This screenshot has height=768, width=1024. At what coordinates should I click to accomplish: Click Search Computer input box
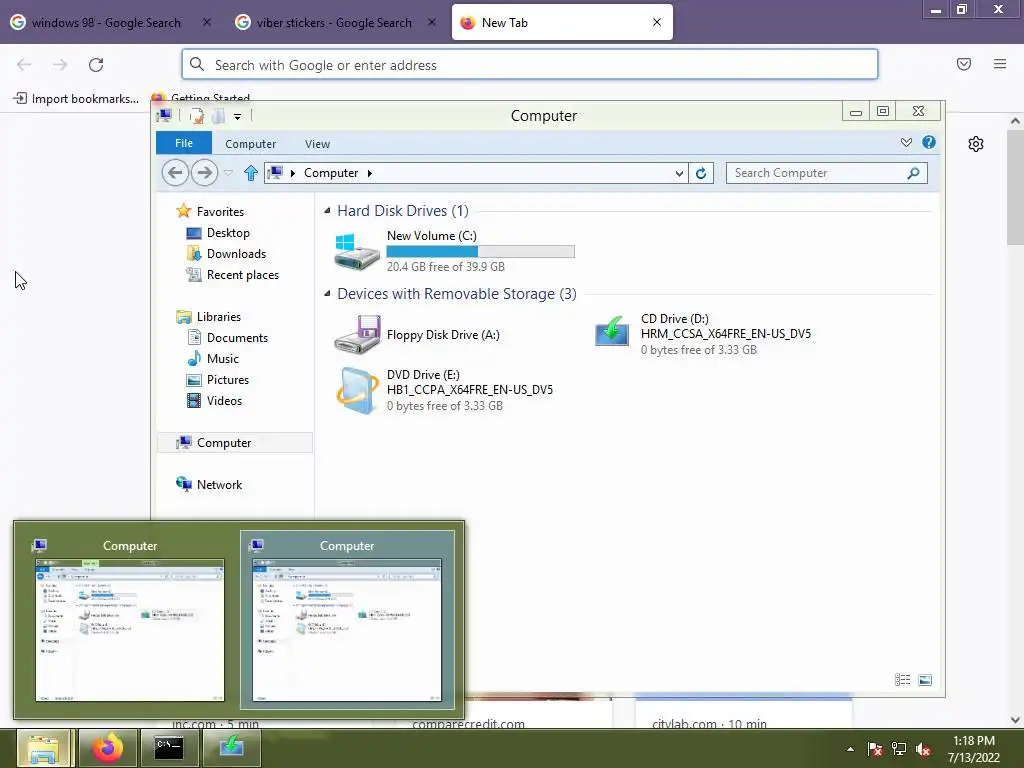816,173
